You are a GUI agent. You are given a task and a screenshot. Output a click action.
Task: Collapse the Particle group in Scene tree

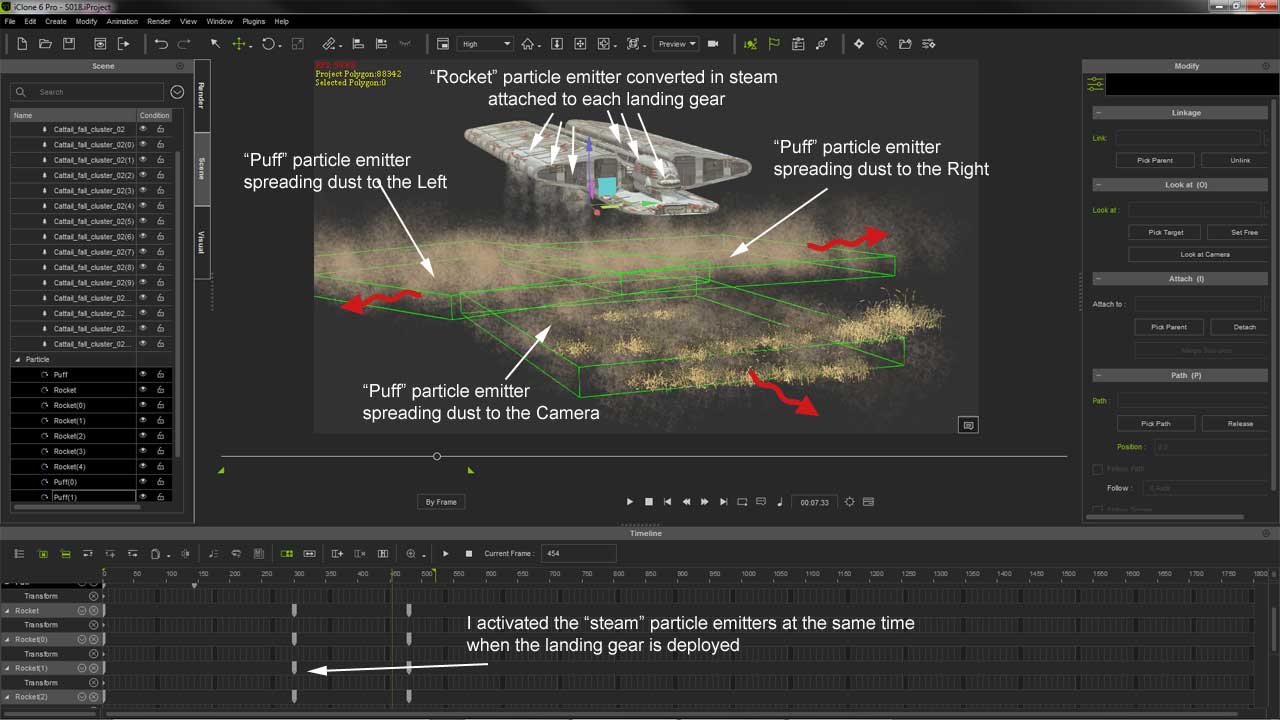click(x=17, y=359)
